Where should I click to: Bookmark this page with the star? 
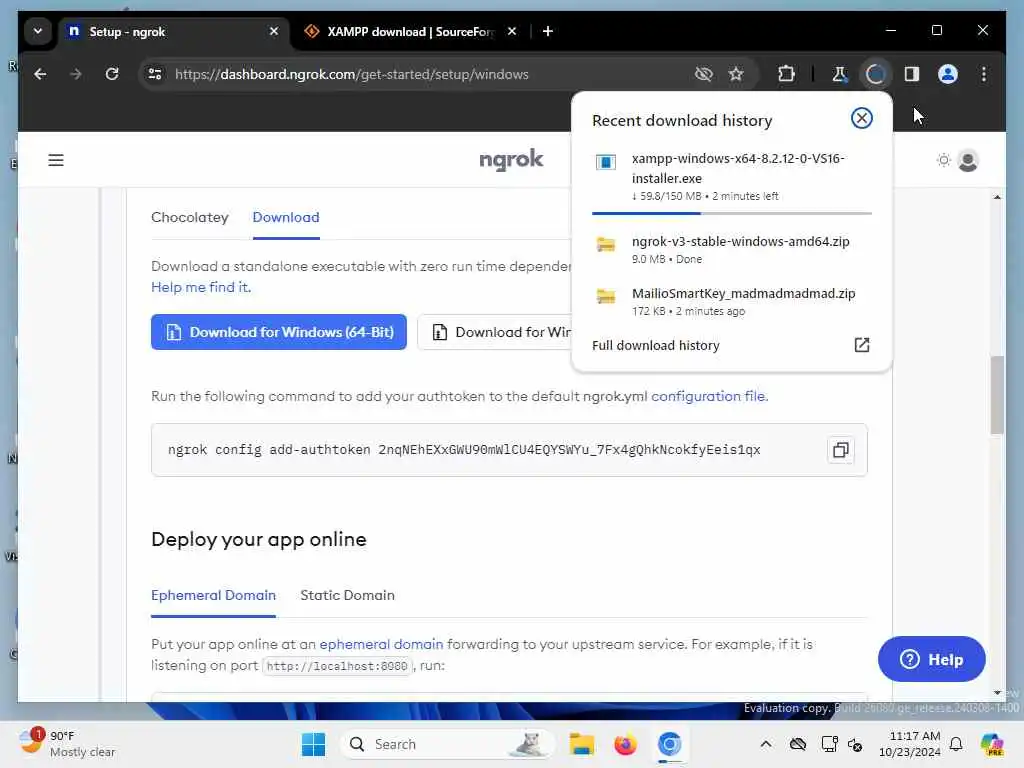coord(736,74)
